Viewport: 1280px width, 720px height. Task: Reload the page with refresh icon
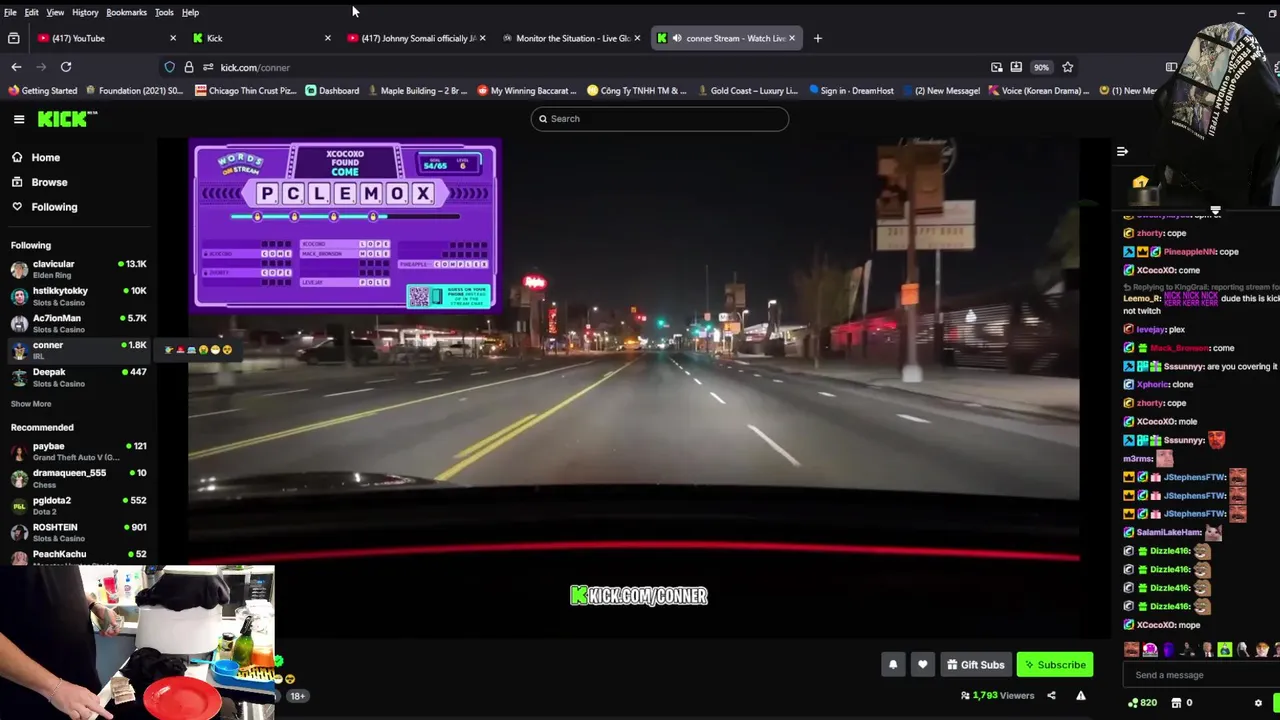click(x=66, y=67)
